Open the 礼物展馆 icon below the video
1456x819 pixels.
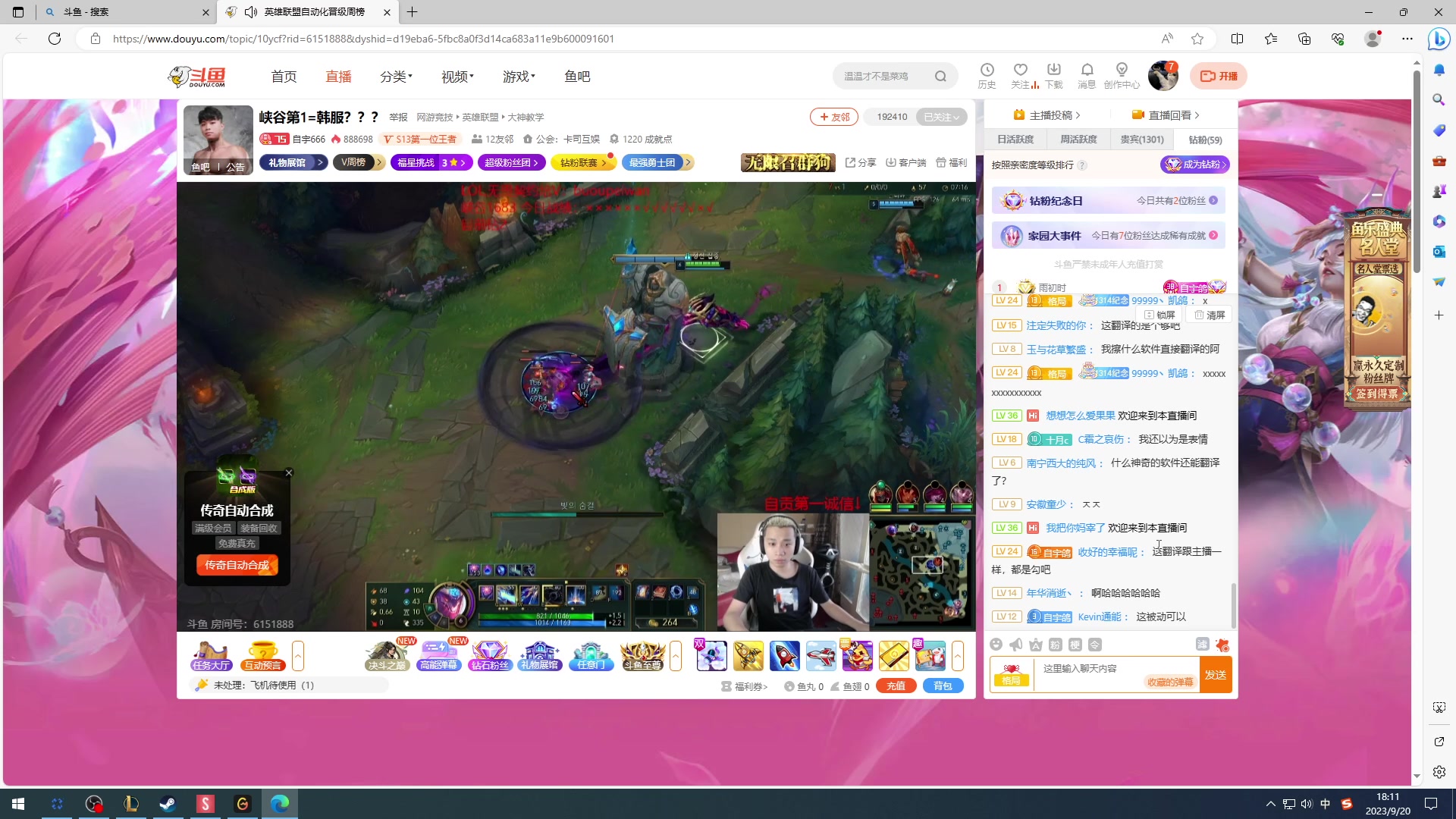540,656
